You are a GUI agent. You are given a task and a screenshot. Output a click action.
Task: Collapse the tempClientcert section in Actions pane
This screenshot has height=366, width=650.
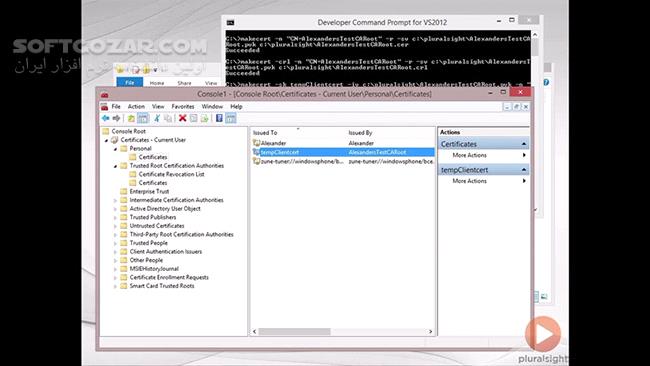point(524,170)
